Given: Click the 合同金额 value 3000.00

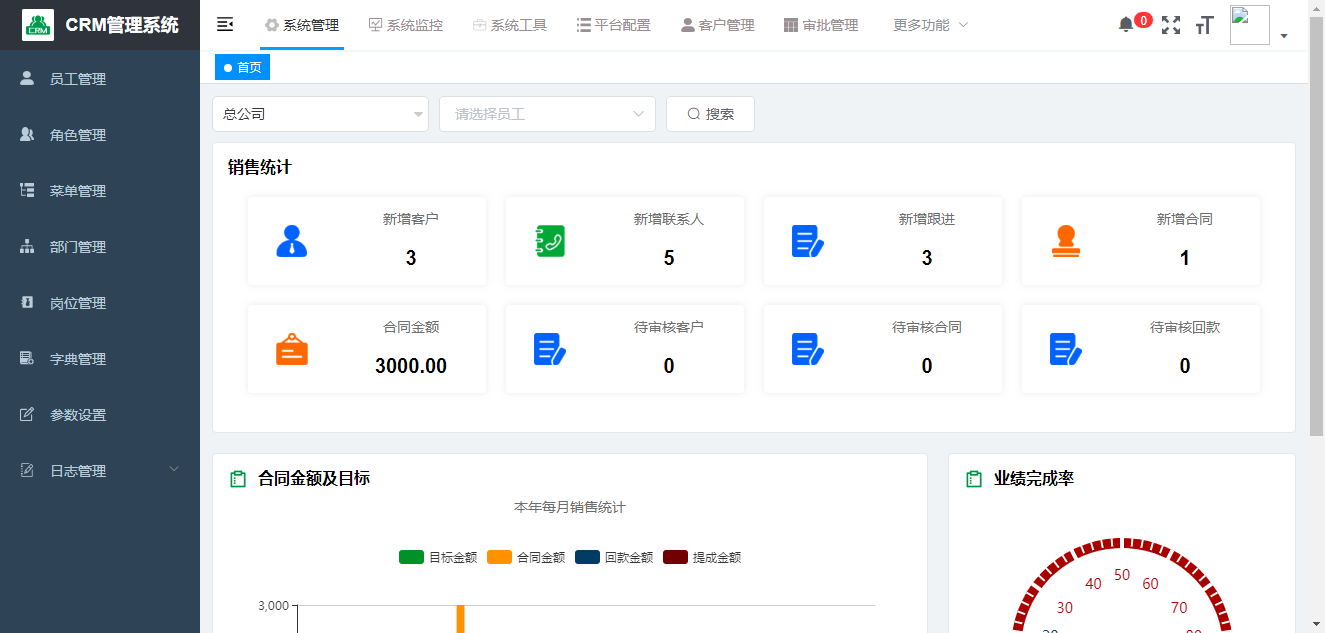Looking at the screenshot, I should click(411, 366).
